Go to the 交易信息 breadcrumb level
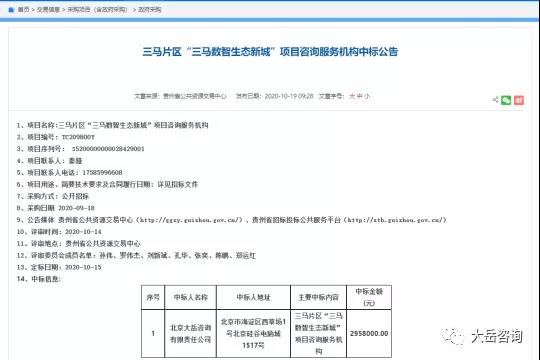Image resolution: width=540 pixels, height=360 pixels. (48, 10)
